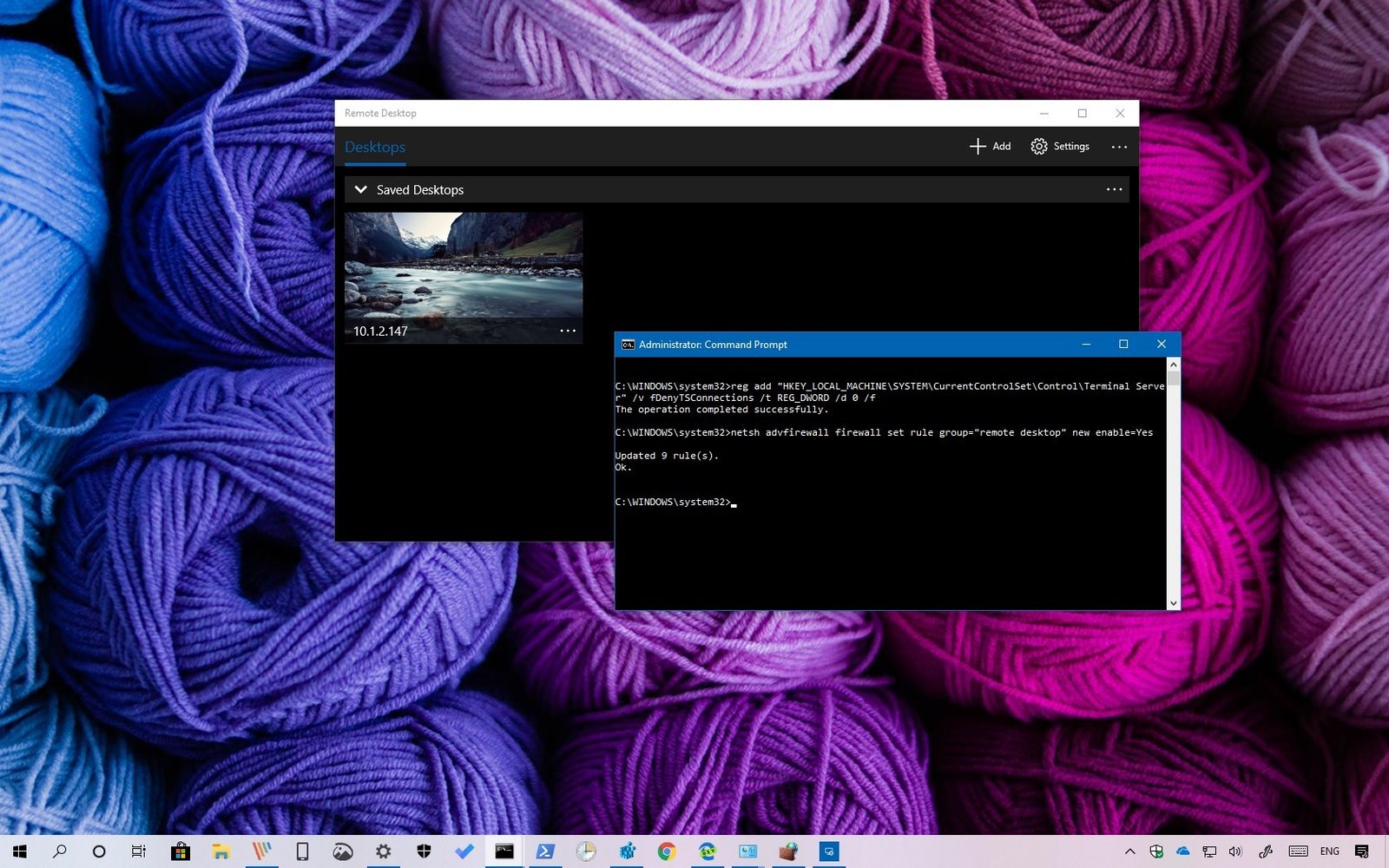Open the top toolbar more options ellipsis
The image size is (1389, 868).
(x=1119, y=147)
